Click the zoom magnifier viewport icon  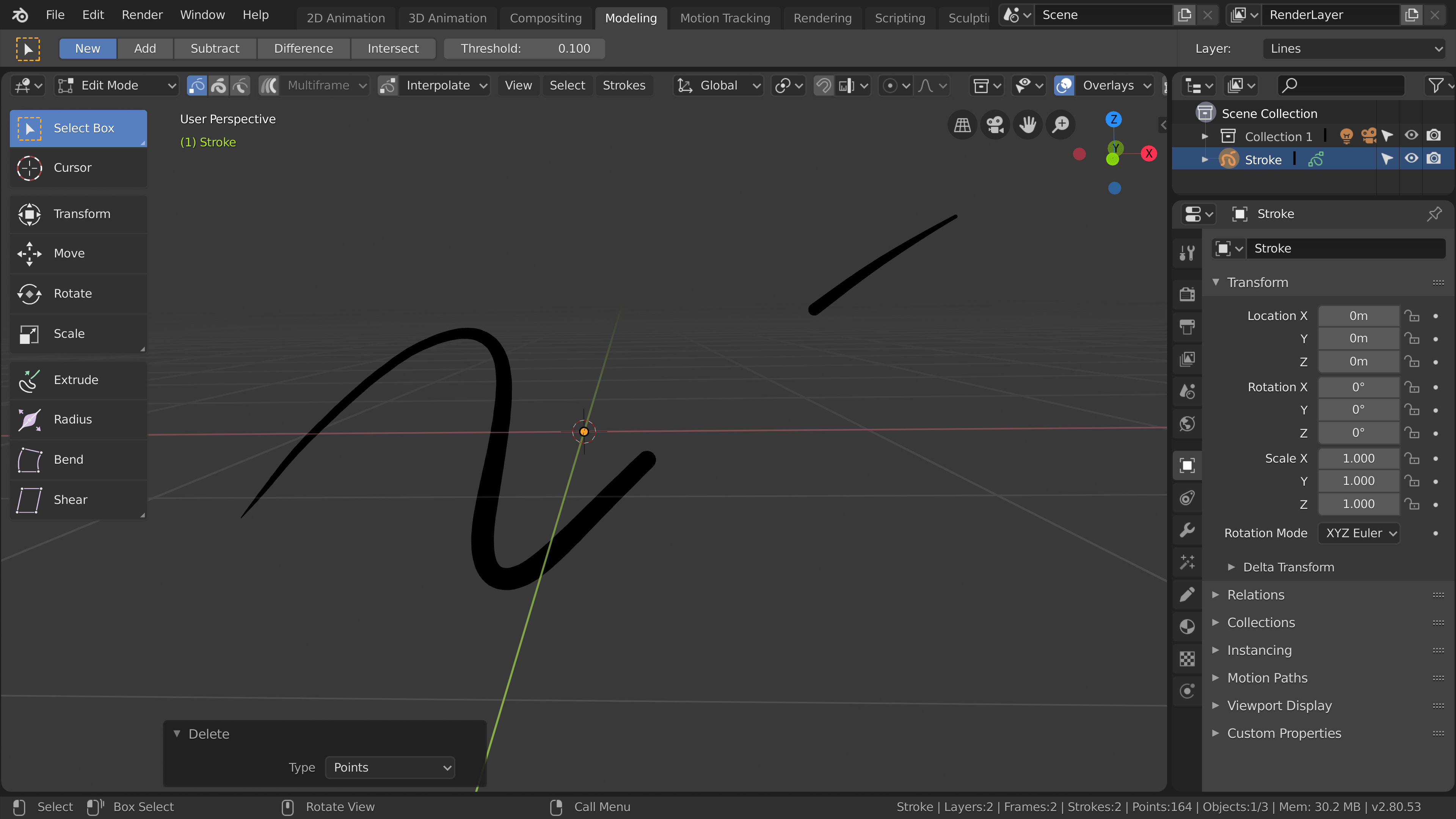(x=1061, y=125)
